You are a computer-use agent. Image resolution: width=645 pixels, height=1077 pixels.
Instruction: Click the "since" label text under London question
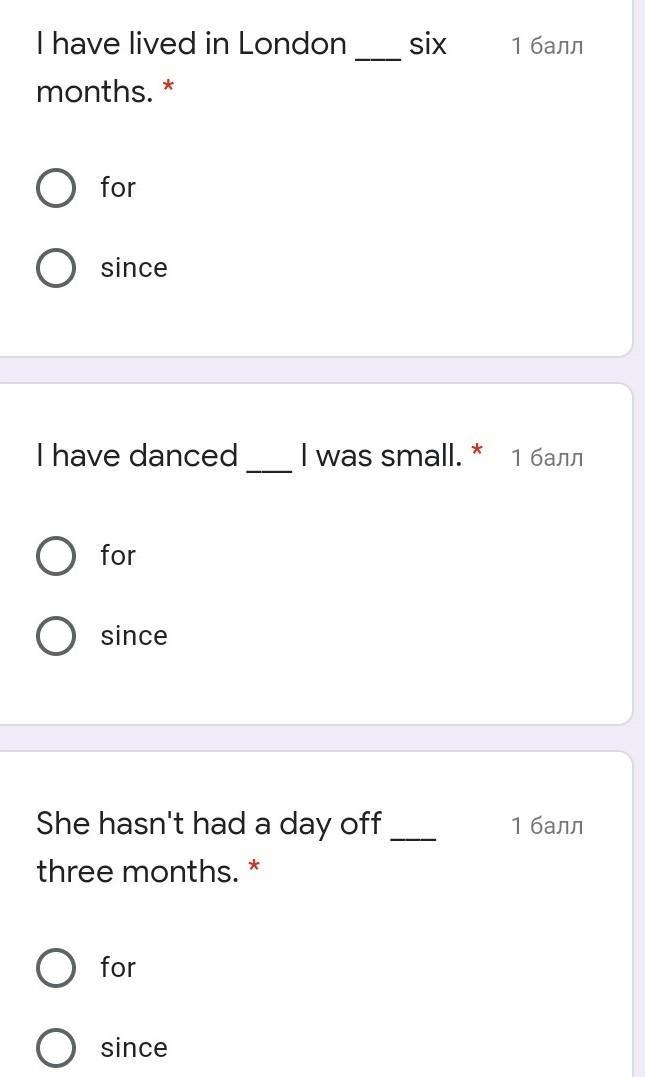pyautogui.click(x=134, y=268)
